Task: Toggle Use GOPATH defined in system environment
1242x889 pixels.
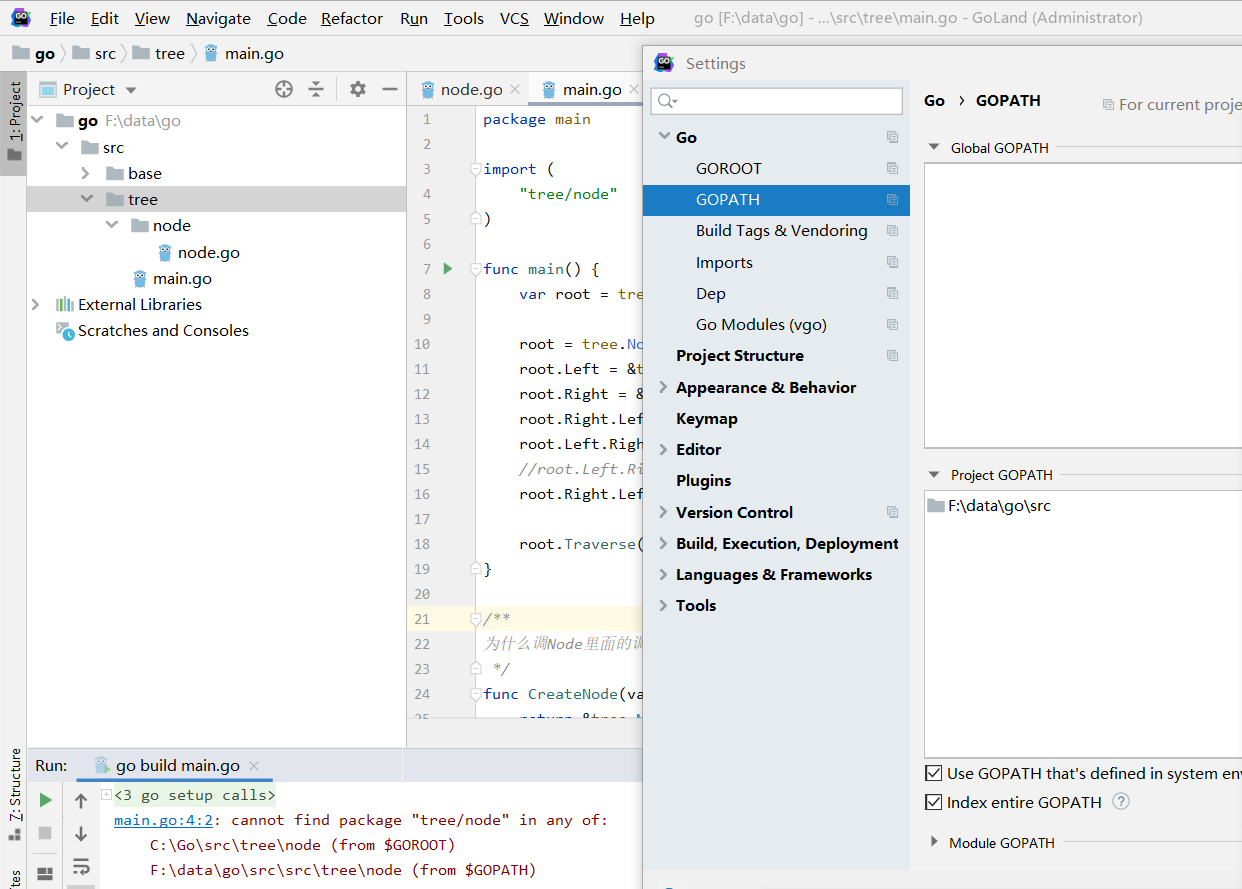Action: coord(934,773)
